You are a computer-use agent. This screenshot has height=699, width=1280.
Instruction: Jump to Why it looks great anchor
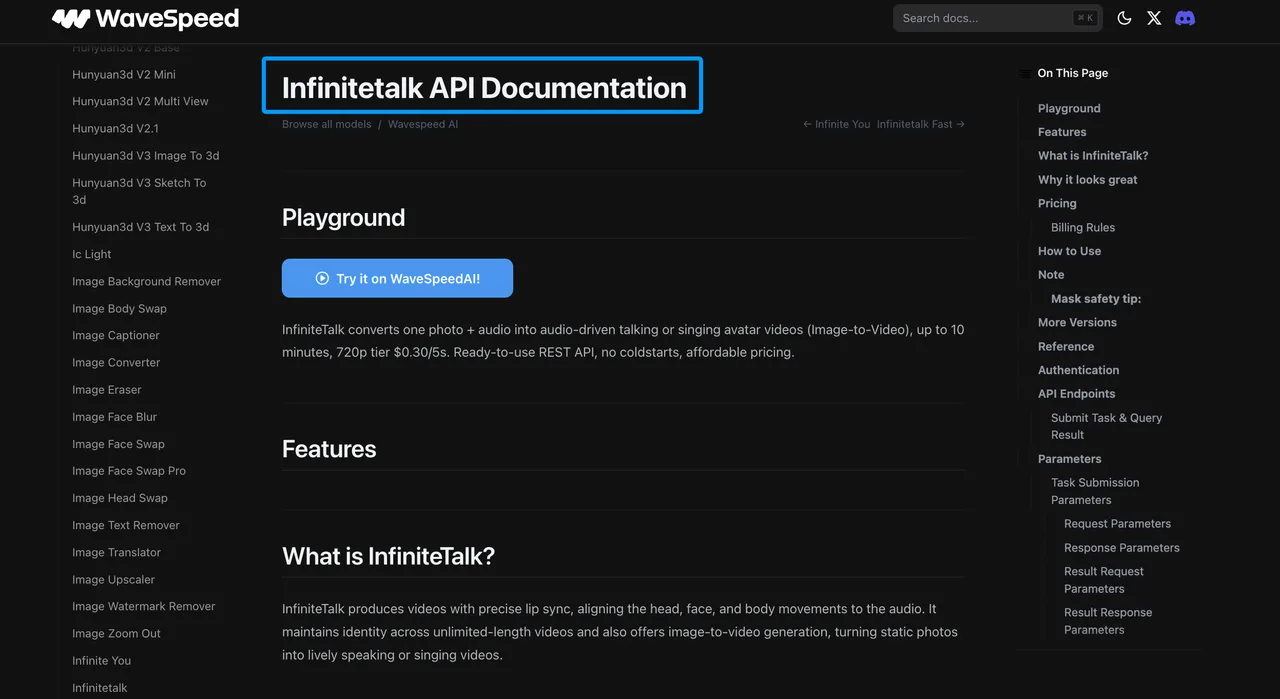[x=1088, y=179]
